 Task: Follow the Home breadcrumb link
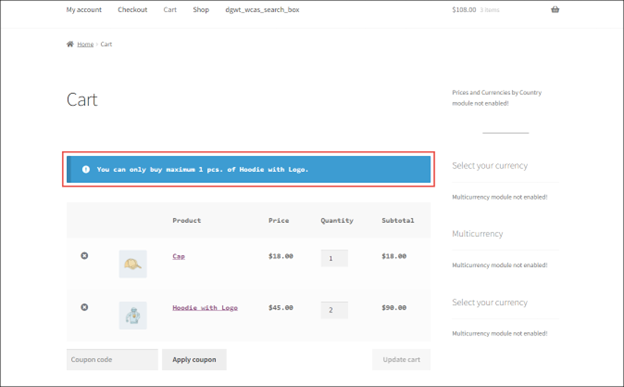pyautogui.click(x=85, y=44)
